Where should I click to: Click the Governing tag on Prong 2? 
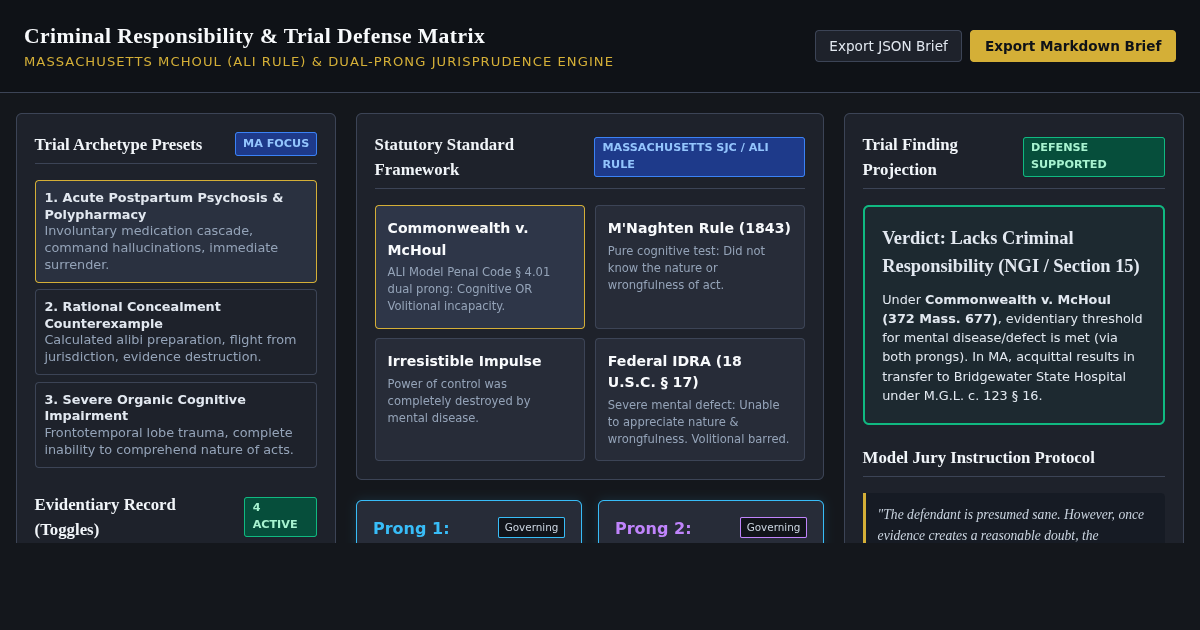point(773,527)
